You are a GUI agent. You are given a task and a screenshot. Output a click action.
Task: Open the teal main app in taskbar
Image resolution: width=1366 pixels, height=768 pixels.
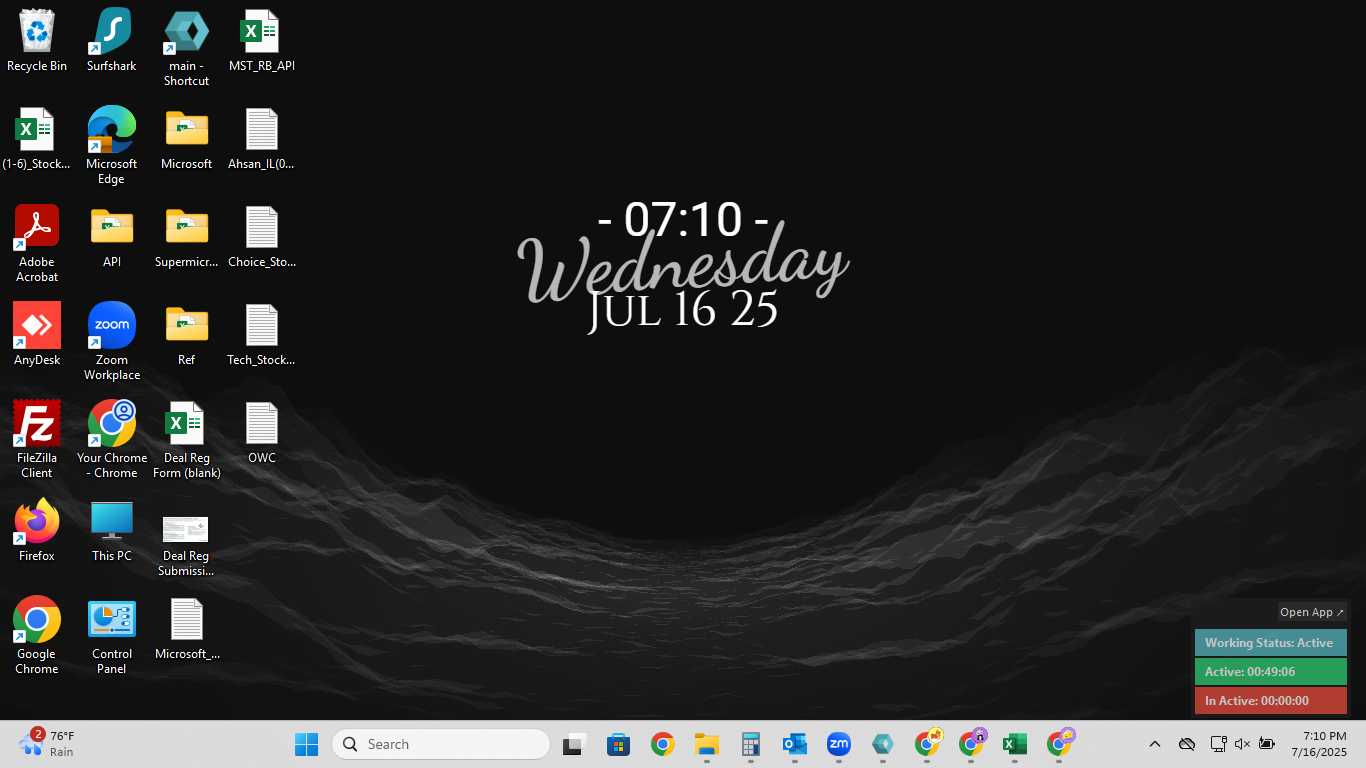[882, 744]
